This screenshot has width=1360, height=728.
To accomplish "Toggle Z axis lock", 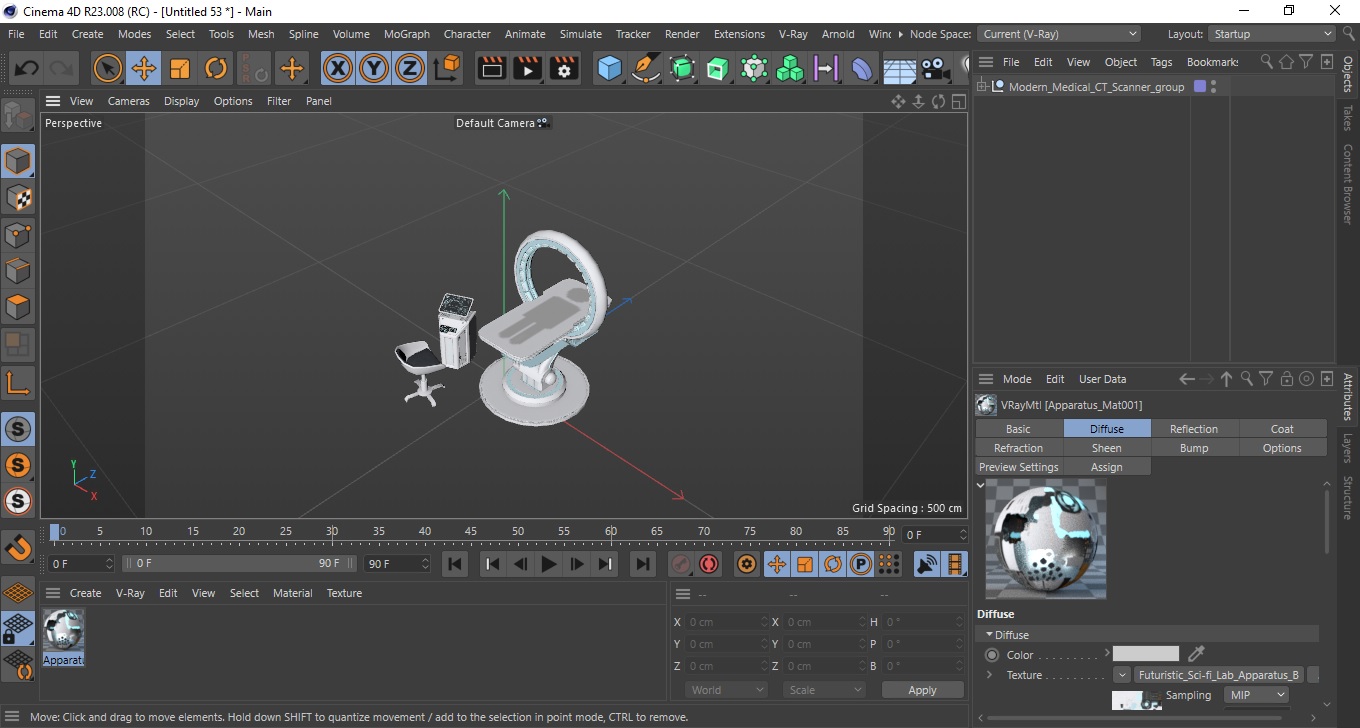I will pyautogui.click(x=410, y=68).
